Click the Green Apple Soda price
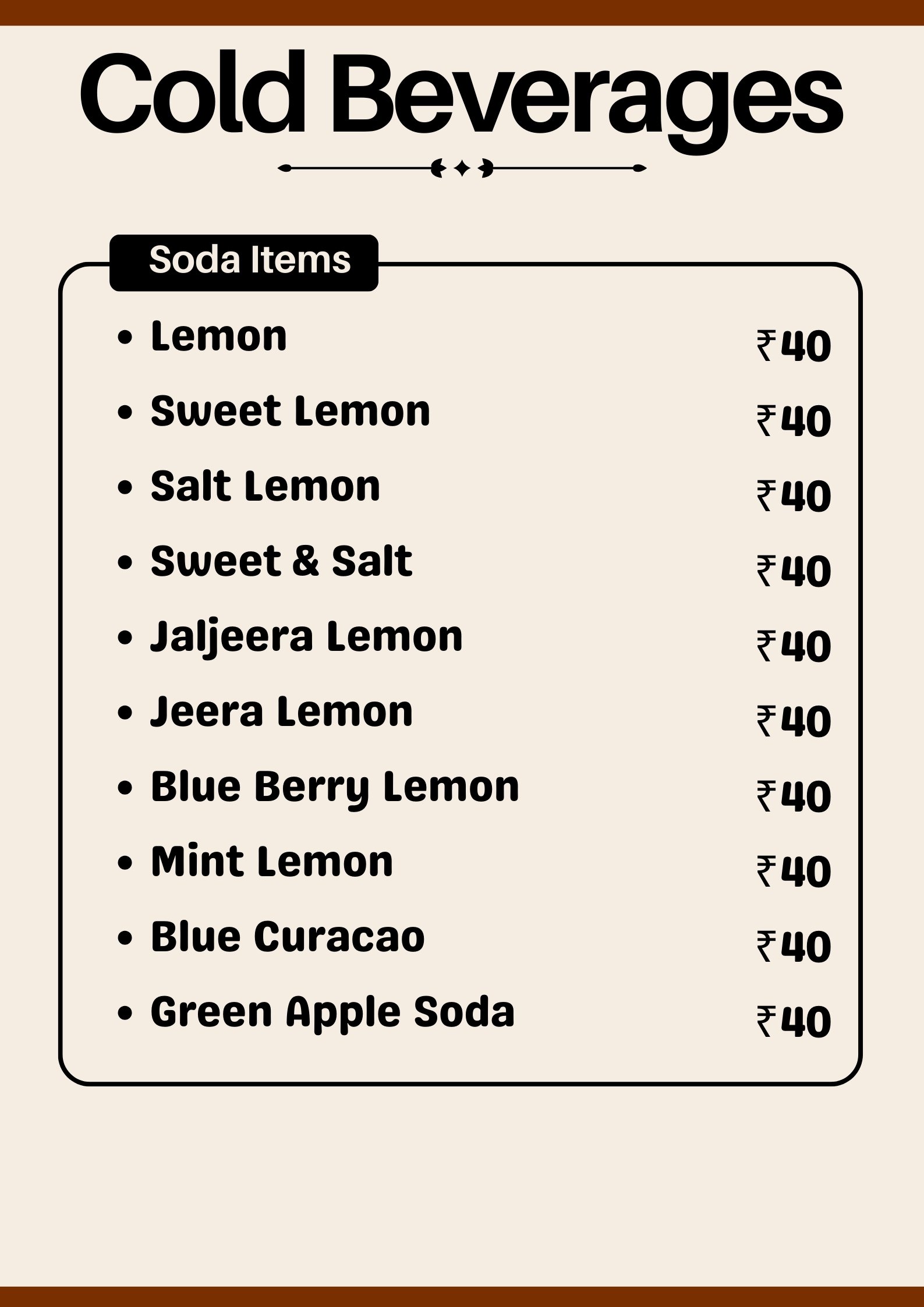 [794, 1022]
